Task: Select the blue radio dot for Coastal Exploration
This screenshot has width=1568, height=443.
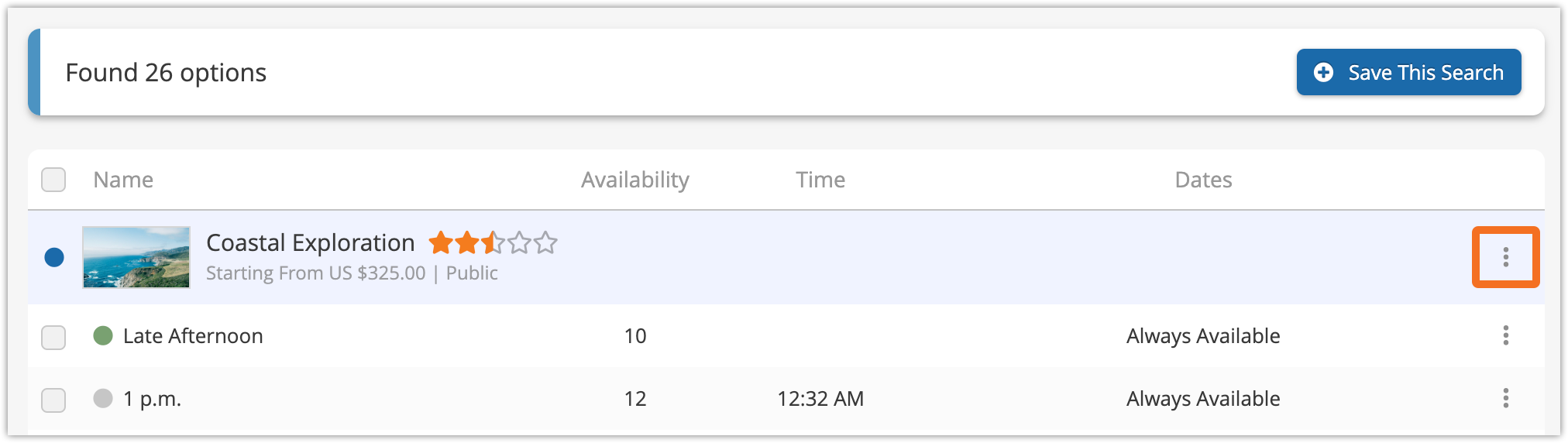Action: (x=54, y=257)
